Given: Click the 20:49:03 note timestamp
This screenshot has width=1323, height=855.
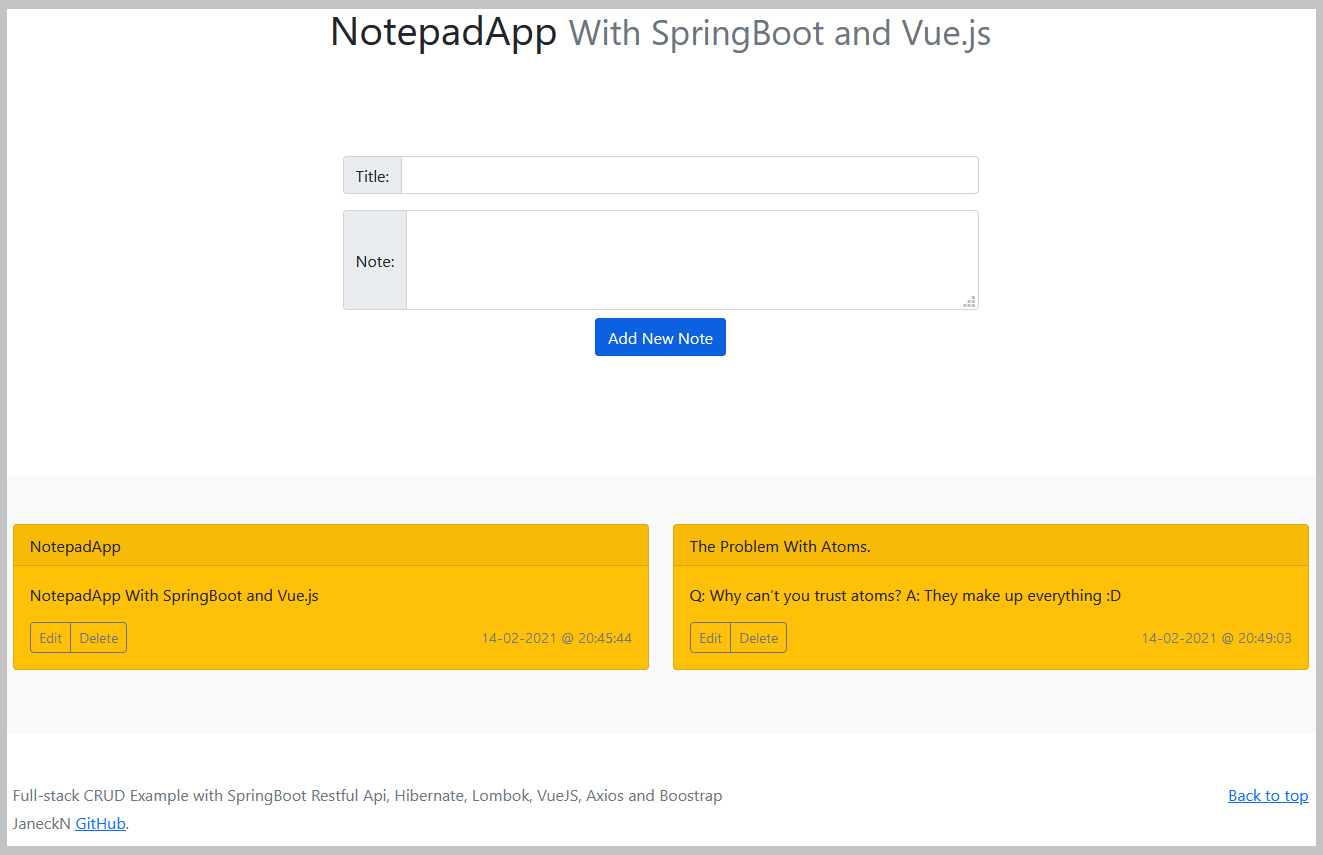Looking at the screenshot, I should click(x=1216, y=638).
